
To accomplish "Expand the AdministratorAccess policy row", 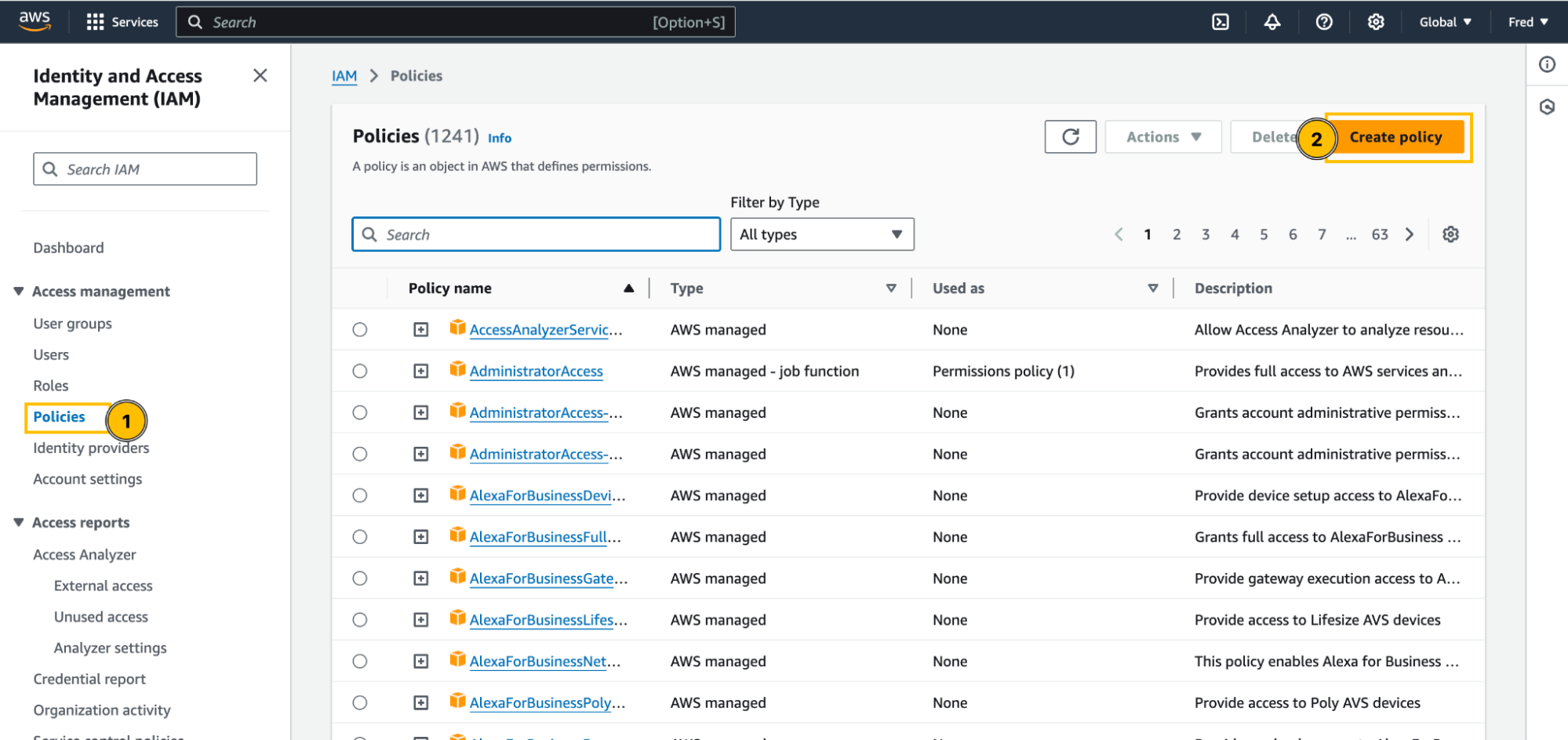I will [x=421, y=372].
